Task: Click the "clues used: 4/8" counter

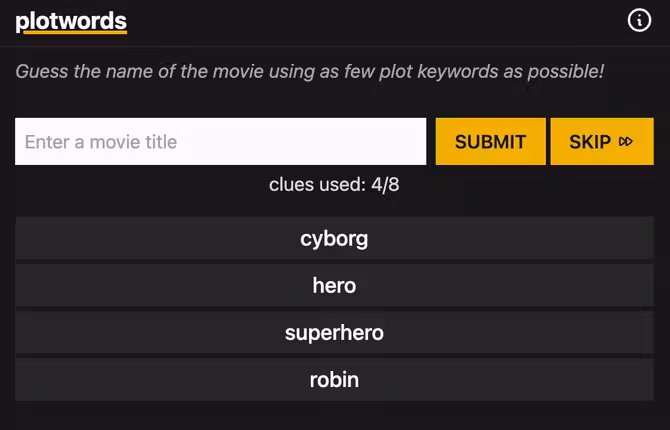Action: pyautogui.click(x=334, y=185)
